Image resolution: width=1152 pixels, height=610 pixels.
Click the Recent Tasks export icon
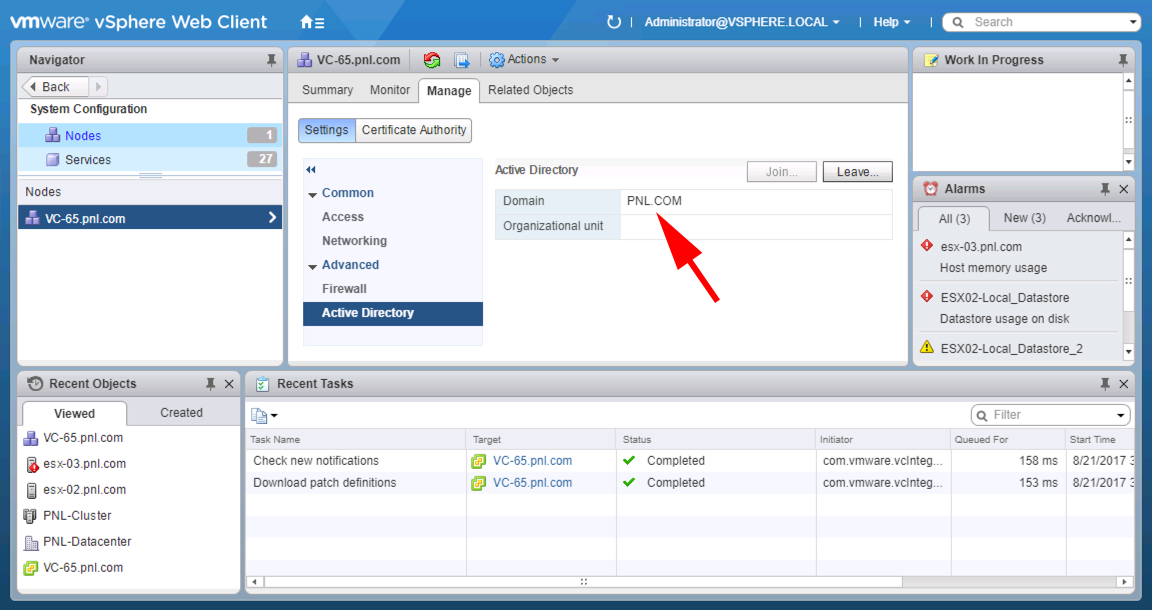(259, 415)
